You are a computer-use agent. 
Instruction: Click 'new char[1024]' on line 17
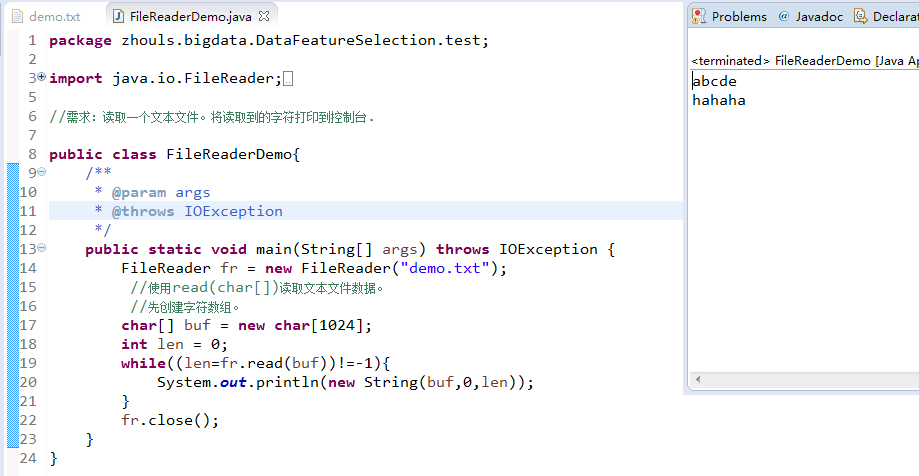pyautogui.click(x=301, y=325)
